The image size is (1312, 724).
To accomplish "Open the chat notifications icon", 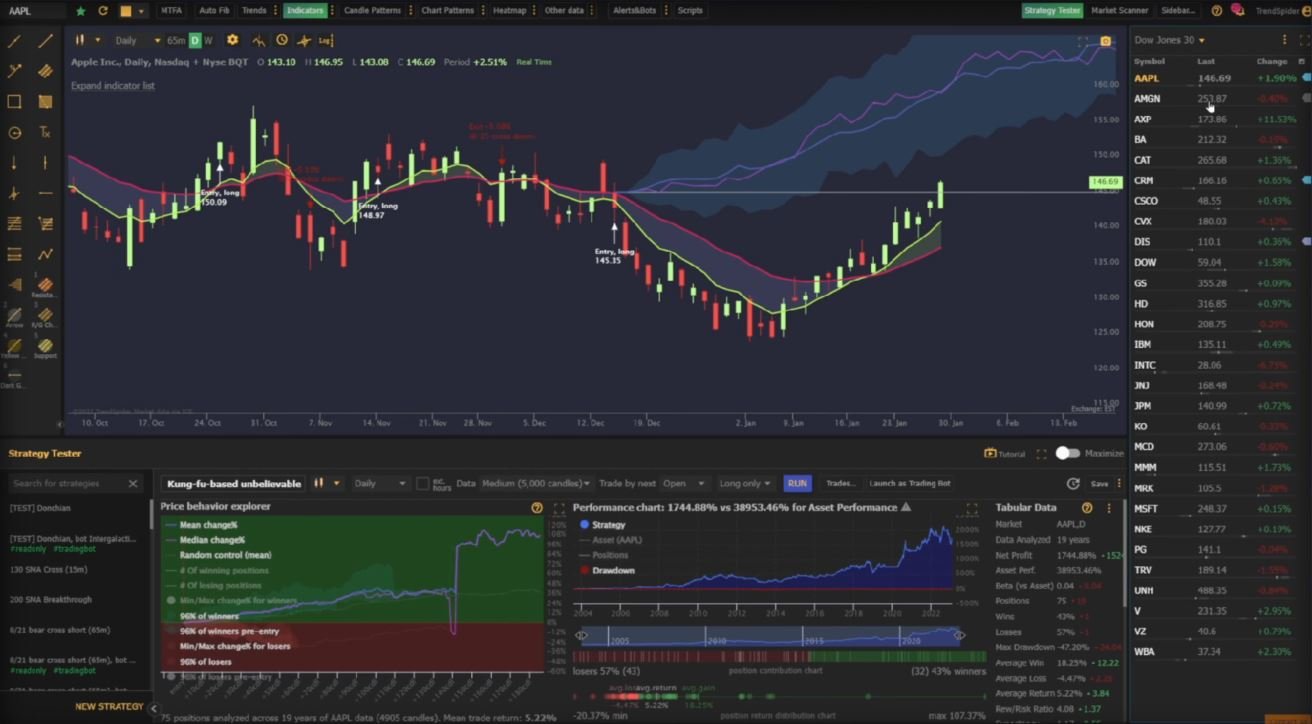I will (1237, 11).
